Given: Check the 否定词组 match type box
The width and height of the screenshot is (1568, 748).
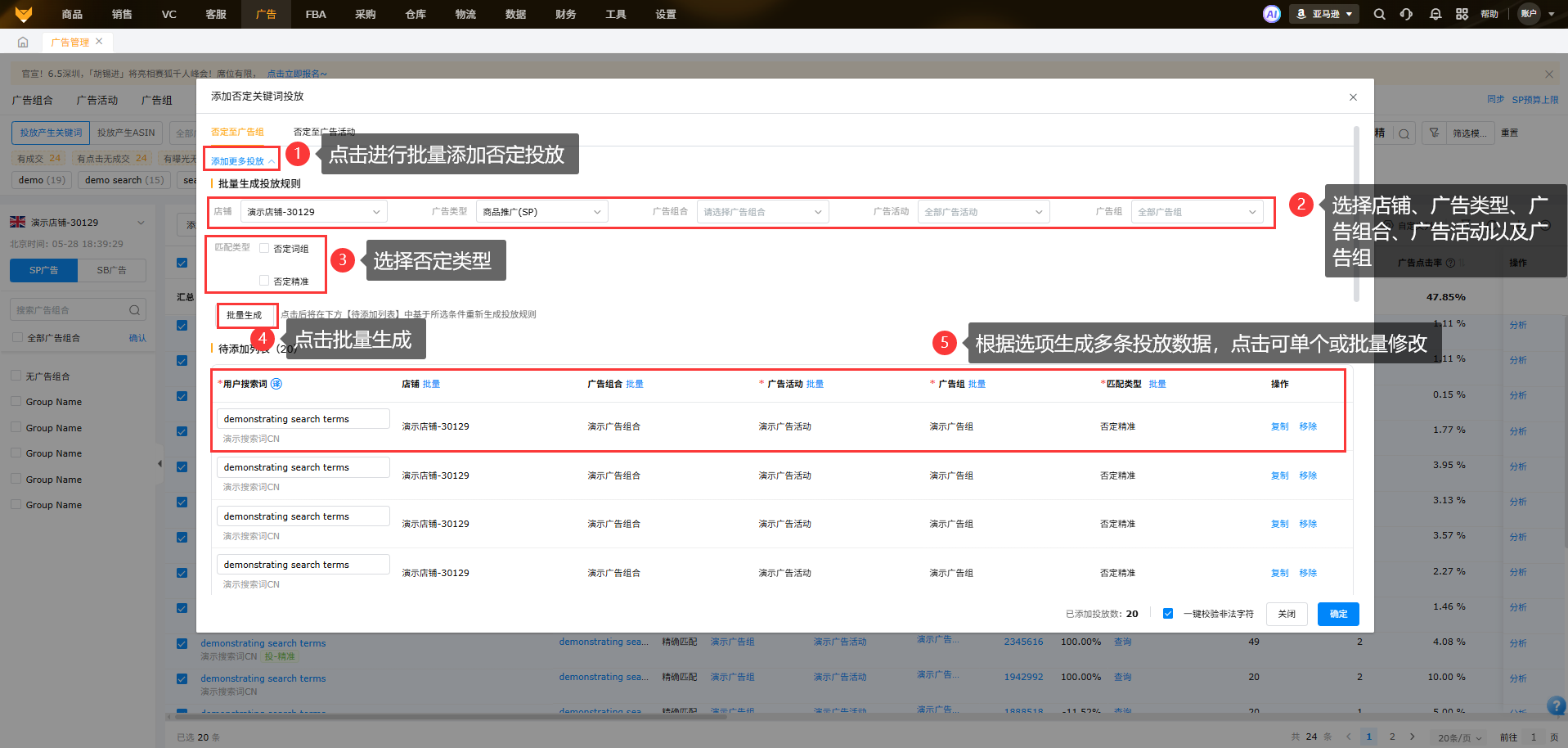Looking at the screenshot, I should [264, 248].
